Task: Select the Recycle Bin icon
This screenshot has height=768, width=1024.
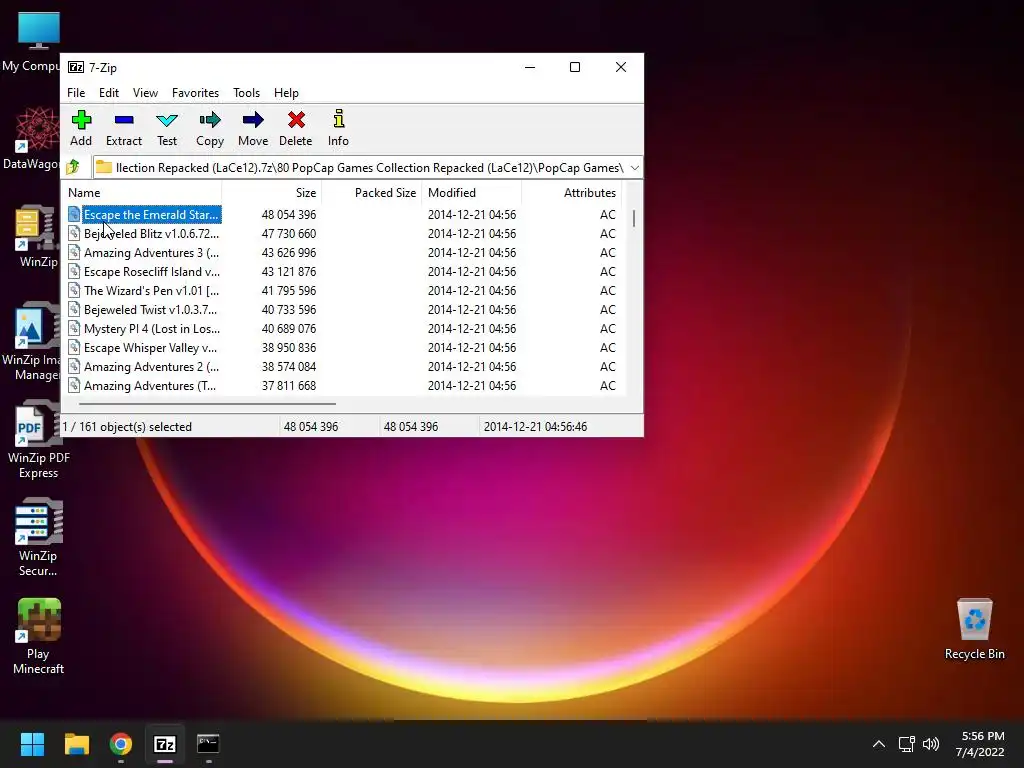Action: tap(974, 630)
